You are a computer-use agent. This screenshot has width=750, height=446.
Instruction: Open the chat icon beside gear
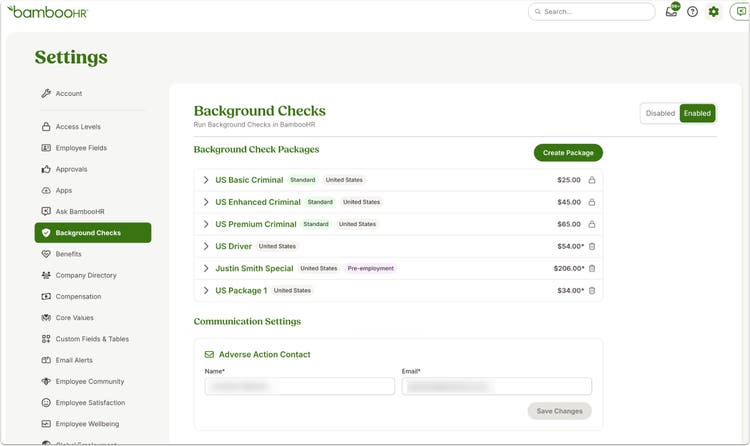tap(741, 11)
